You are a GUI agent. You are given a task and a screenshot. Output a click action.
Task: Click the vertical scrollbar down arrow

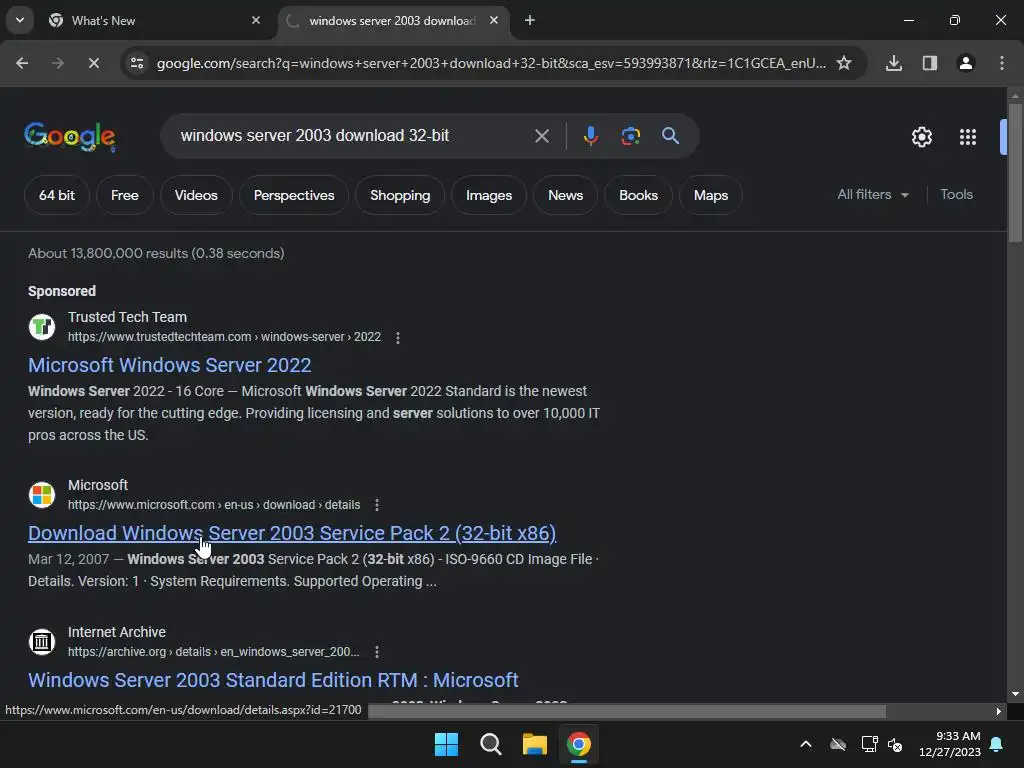1015,694
